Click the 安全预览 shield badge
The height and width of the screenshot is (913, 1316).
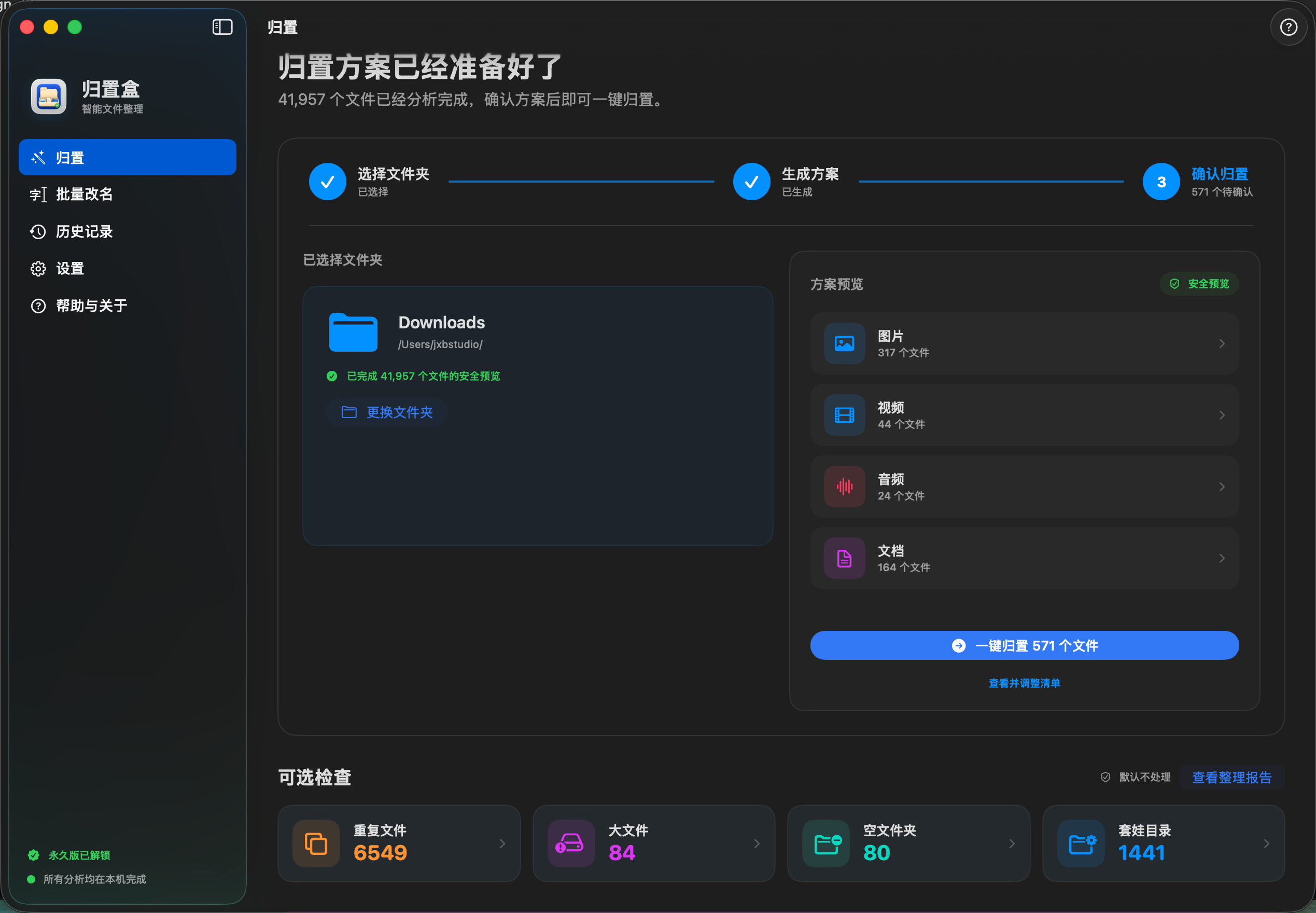[1199, 284]
